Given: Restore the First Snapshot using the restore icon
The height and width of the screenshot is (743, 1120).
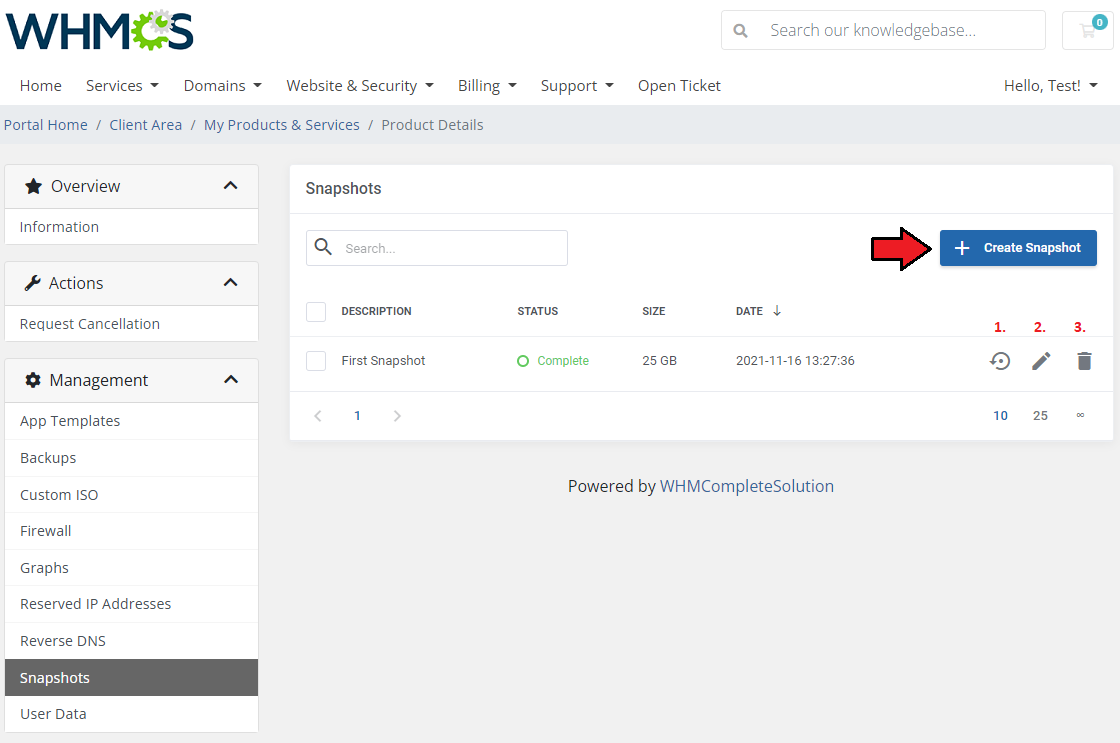Looking at the screenshot, I should (x=1000, y=361).
